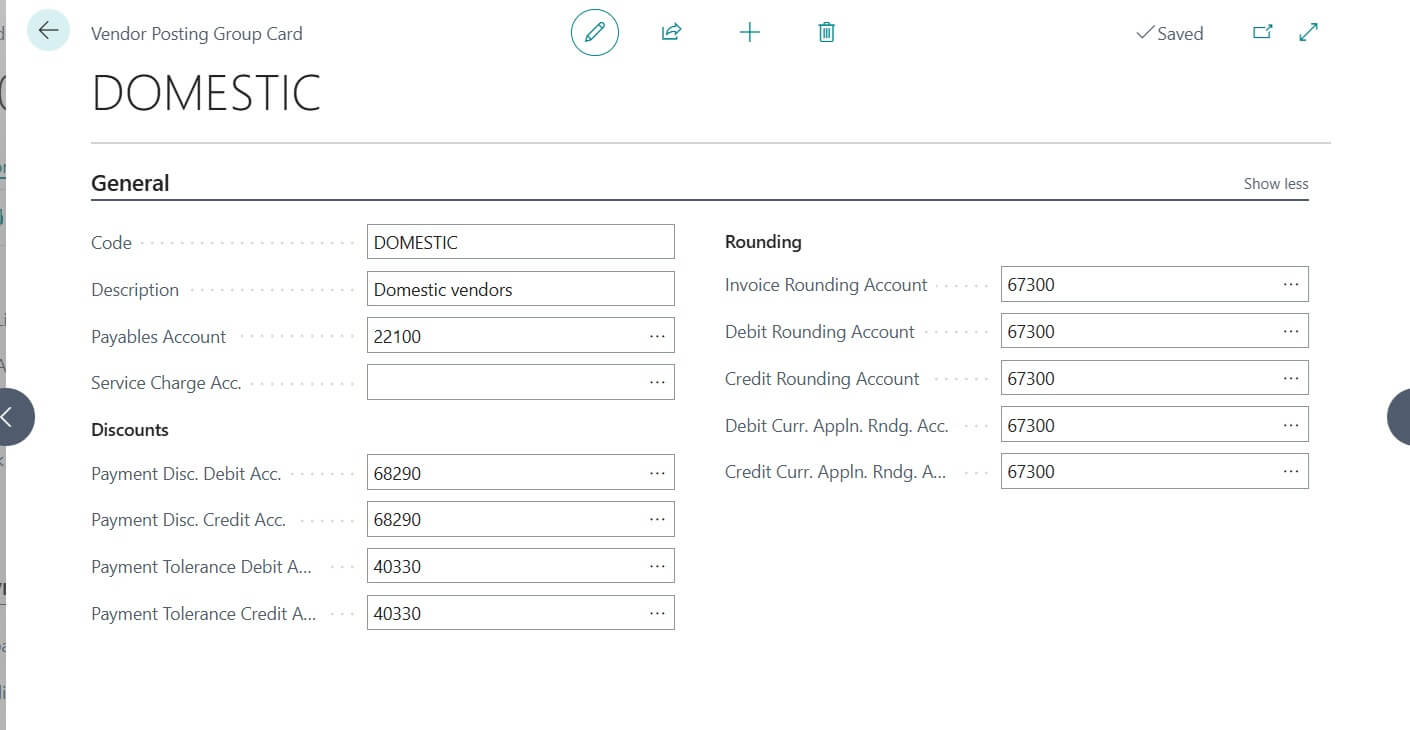This screenshot has height=730, width=1410.
Task: Open the Credit Curr. Appln. Rndg. lookup
Action: 1293,471
